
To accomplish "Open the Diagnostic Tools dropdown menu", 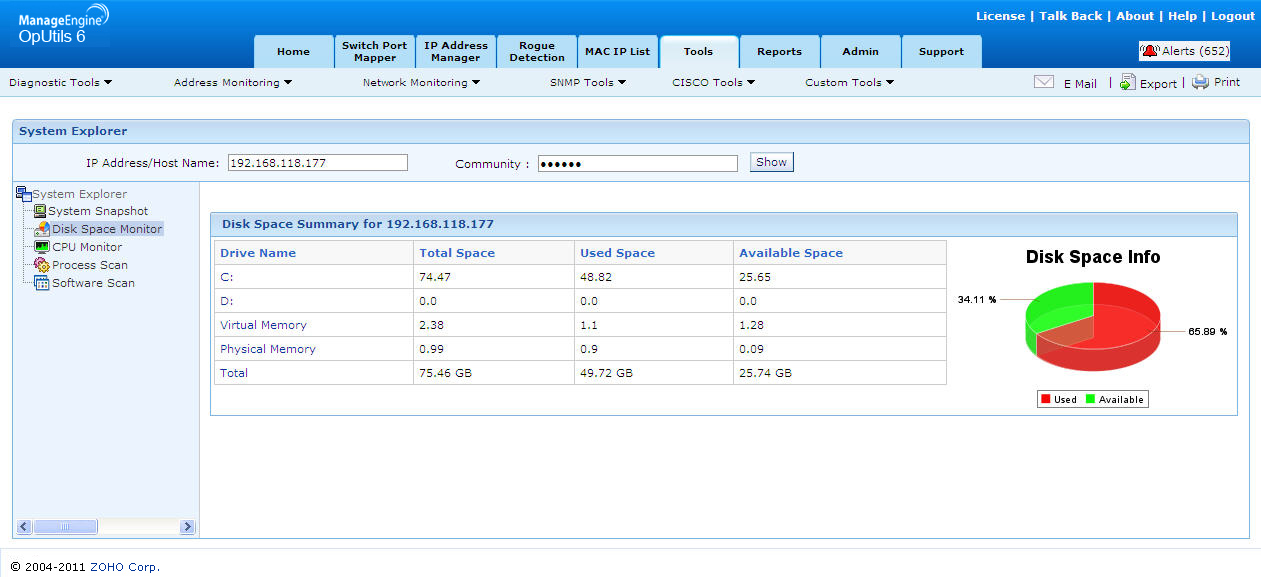I will coord(60,83).
